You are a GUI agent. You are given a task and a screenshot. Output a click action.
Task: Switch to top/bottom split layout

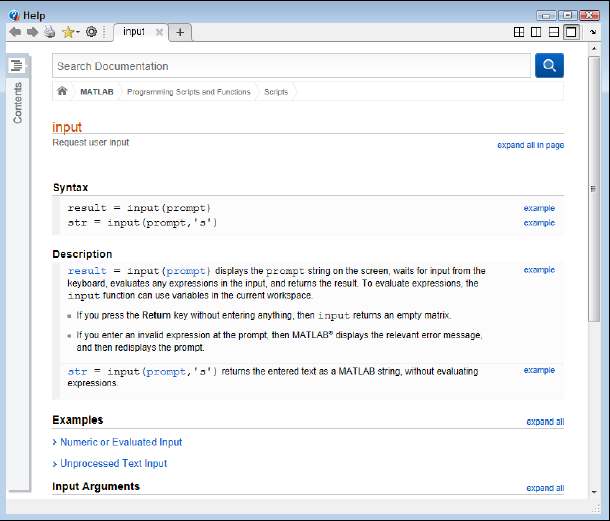[x=554, y=32]
